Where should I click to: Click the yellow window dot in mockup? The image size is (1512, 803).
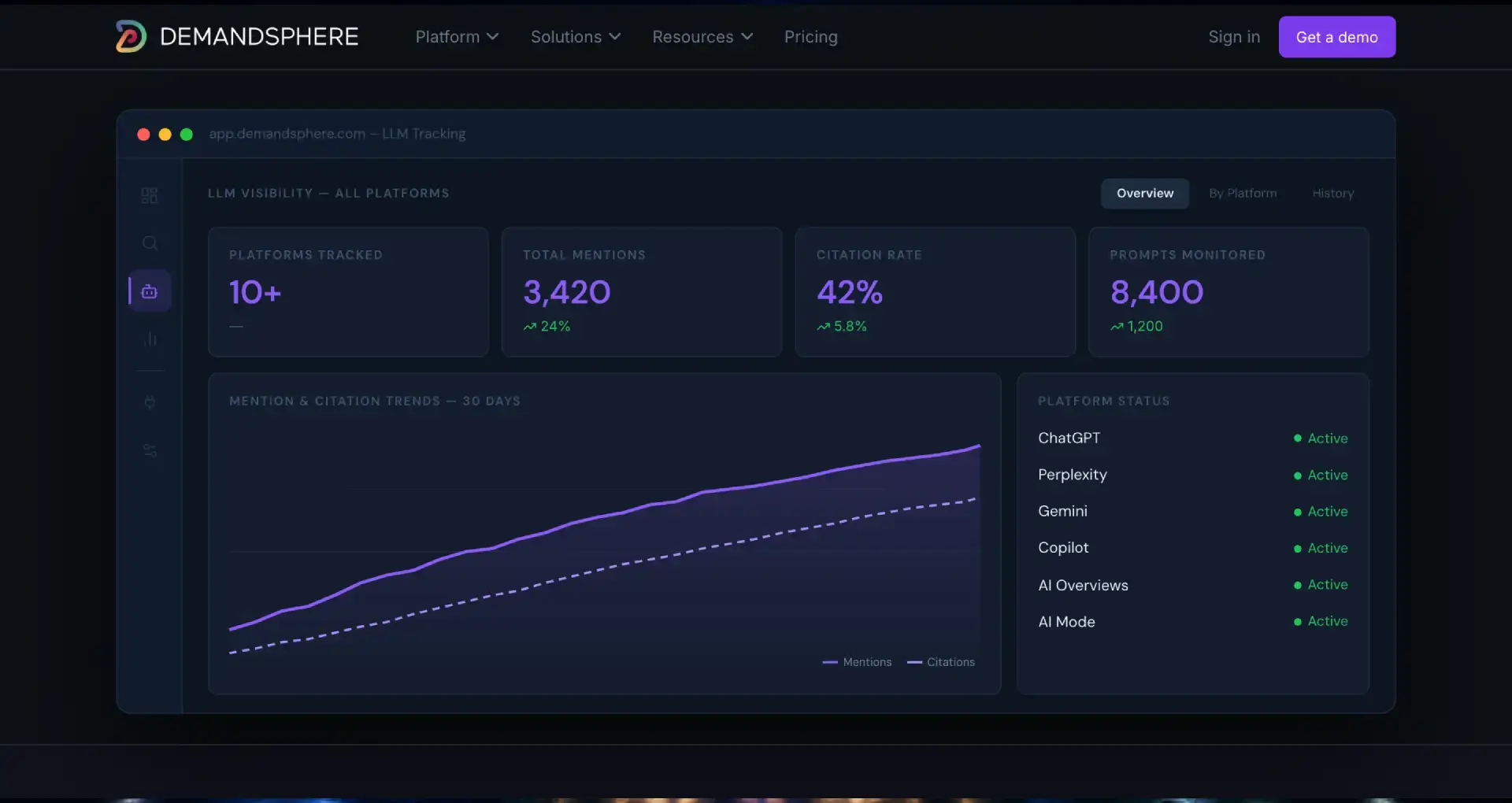click(165, 134)
